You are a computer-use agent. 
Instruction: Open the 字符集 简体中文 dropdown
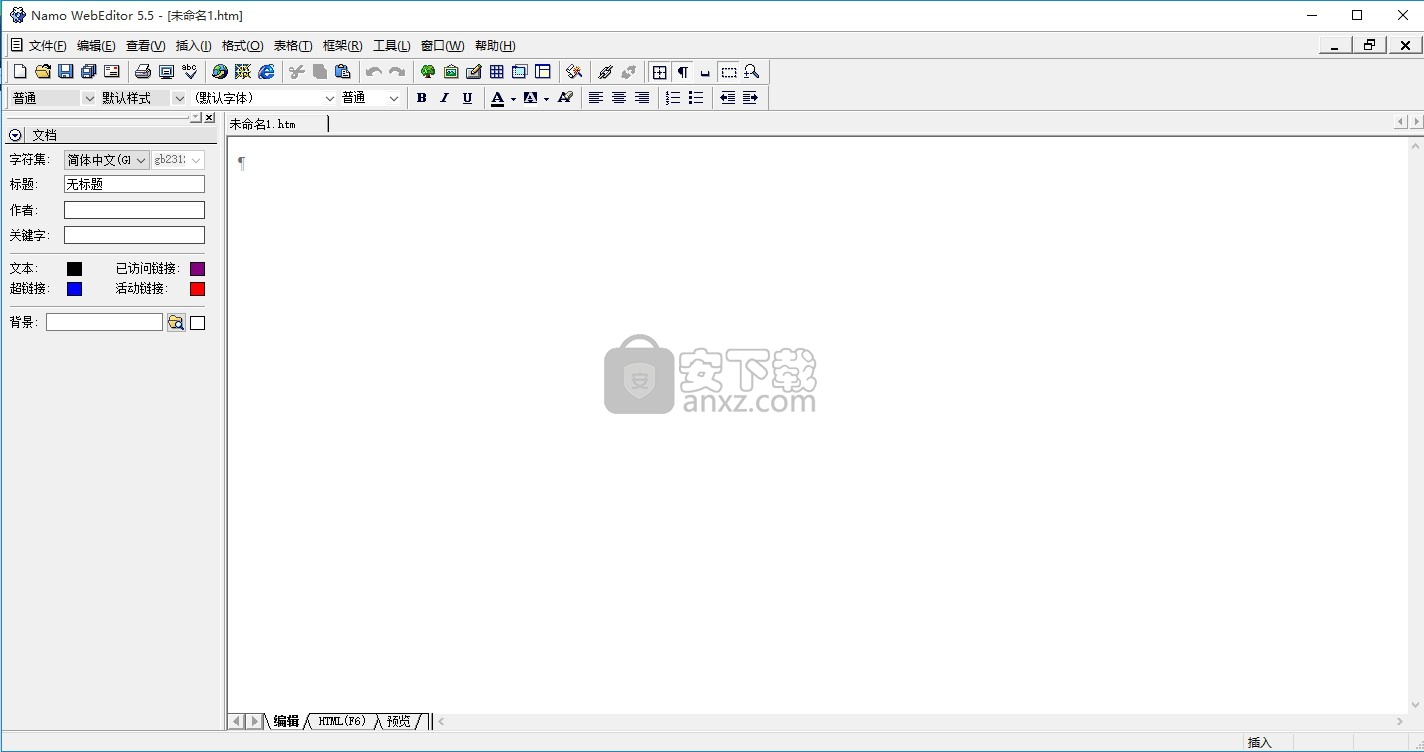(107, 160)
